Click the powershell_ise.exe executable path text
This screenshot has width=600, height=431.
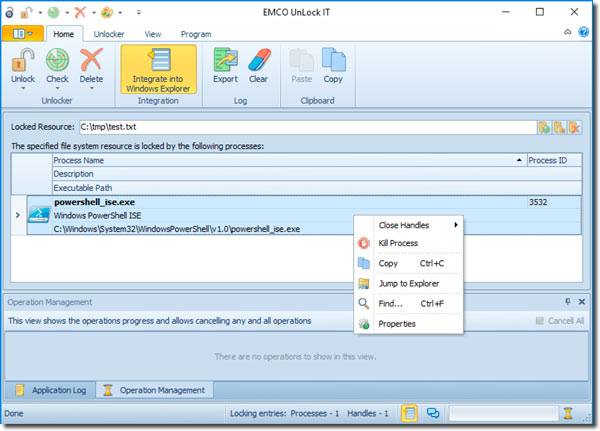coord(177,229)
